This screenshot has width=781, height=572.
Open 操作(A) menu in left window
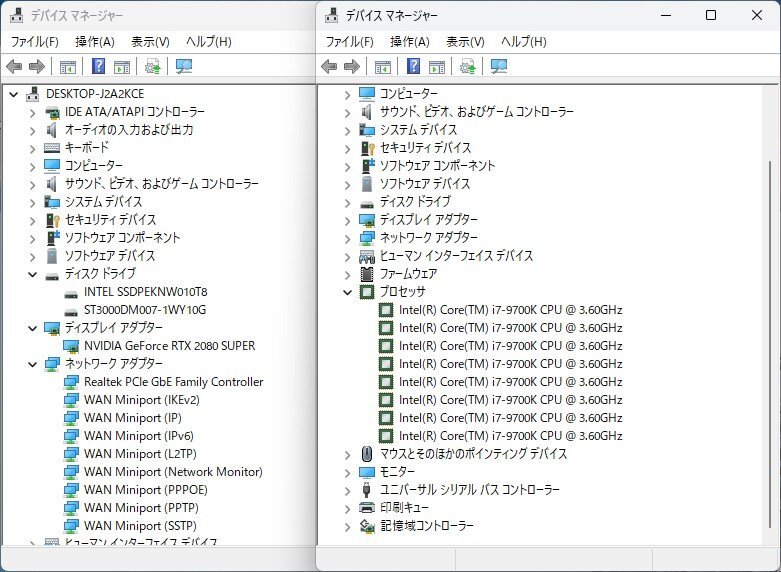click(x=95, y=41)
